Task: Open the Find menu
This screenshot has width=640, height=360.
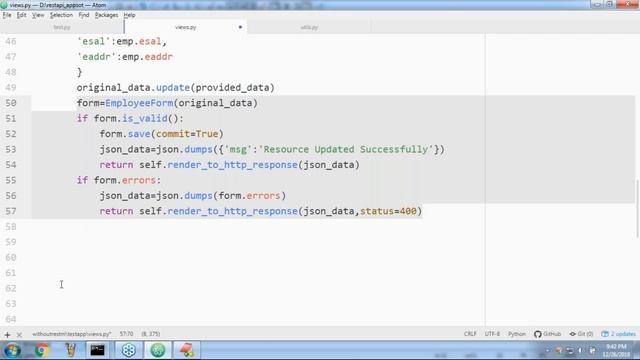Action: 84,15
